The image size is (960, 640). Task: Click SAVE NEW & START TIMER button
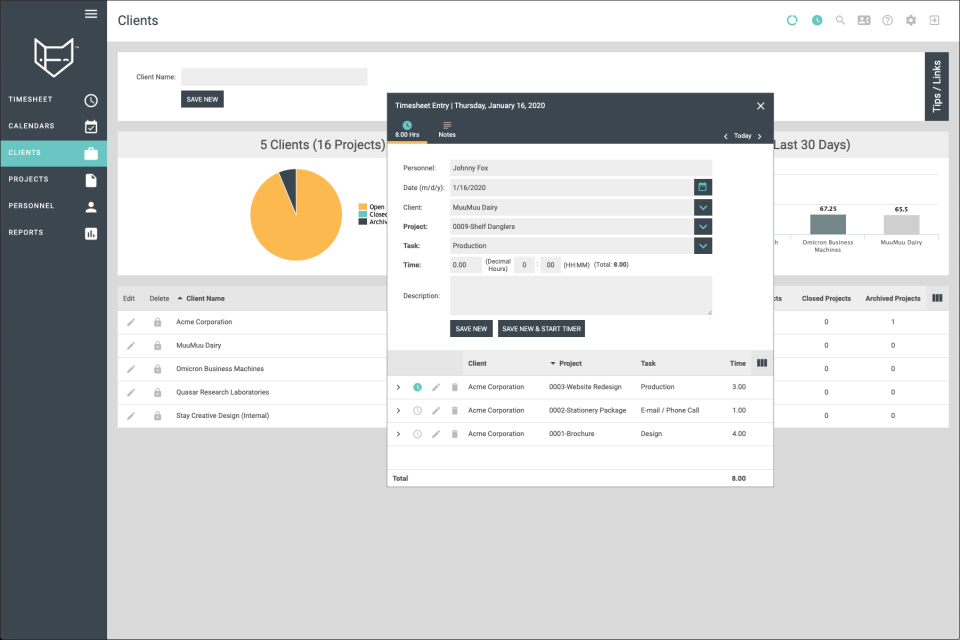(x=541, y=329)
